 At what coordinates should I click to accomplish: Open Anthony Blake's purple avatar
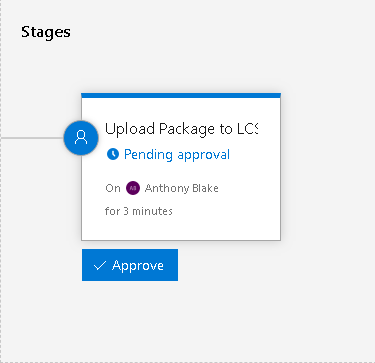133,188
